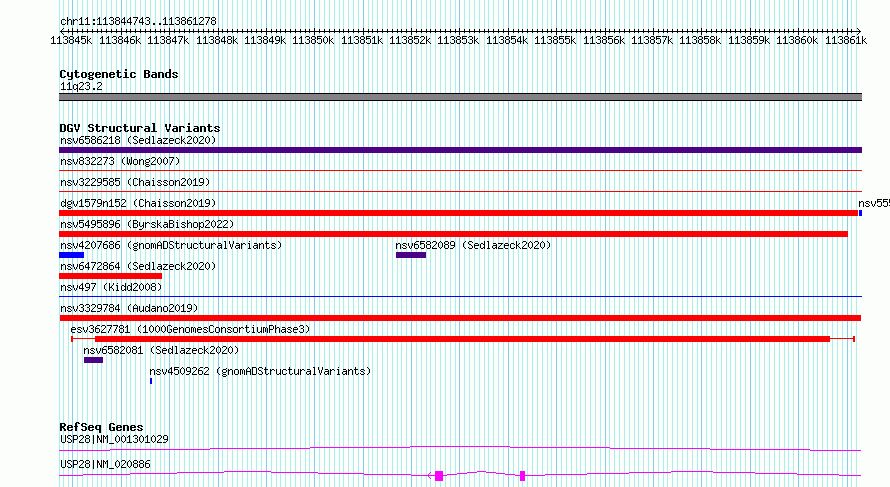The image size is (890, 487).
Task: Click the thin red nsv832273 line
Action: pos(460,170)
